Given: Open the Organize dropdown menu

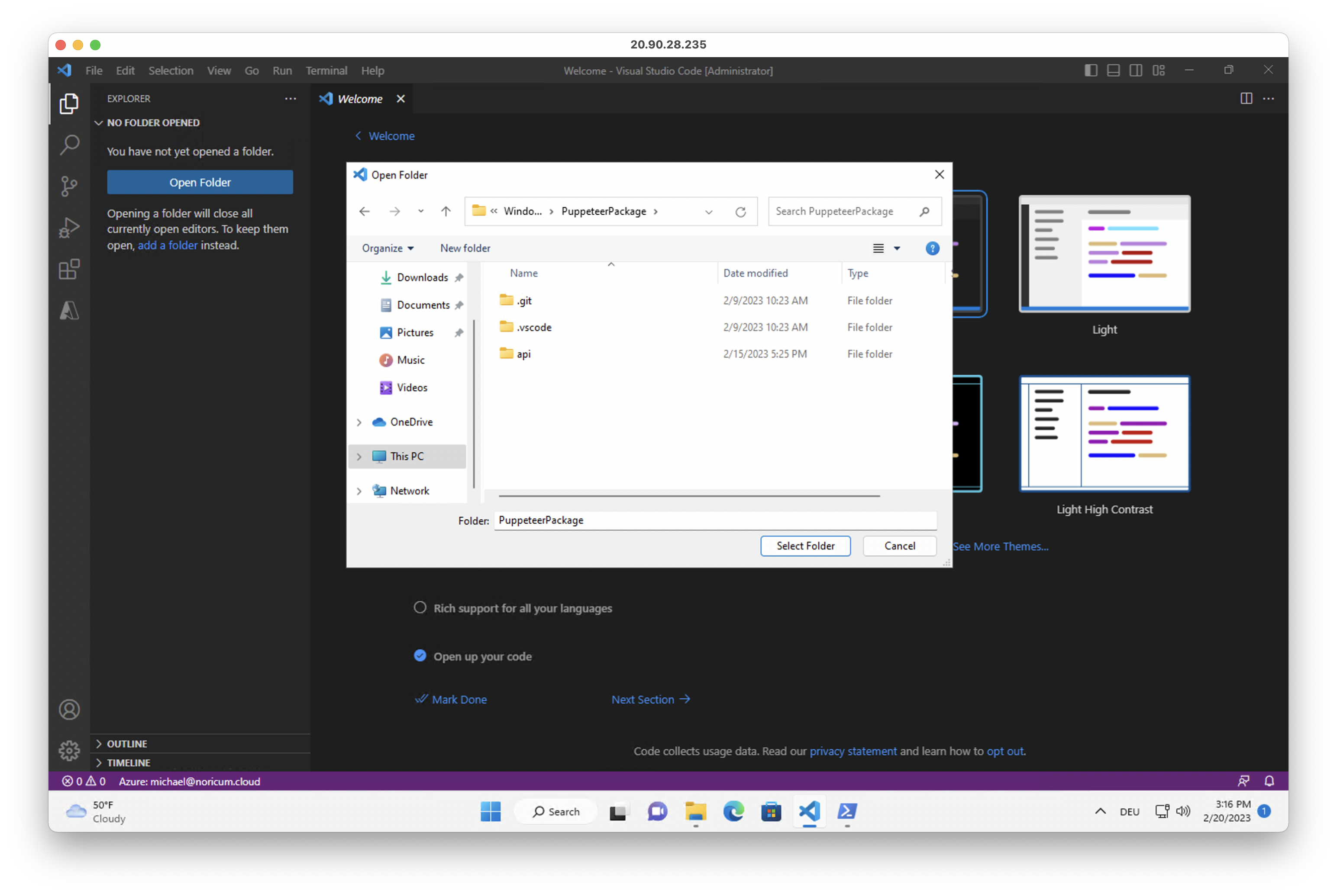Looking at the screenshot, I should (x=388, y=248).
